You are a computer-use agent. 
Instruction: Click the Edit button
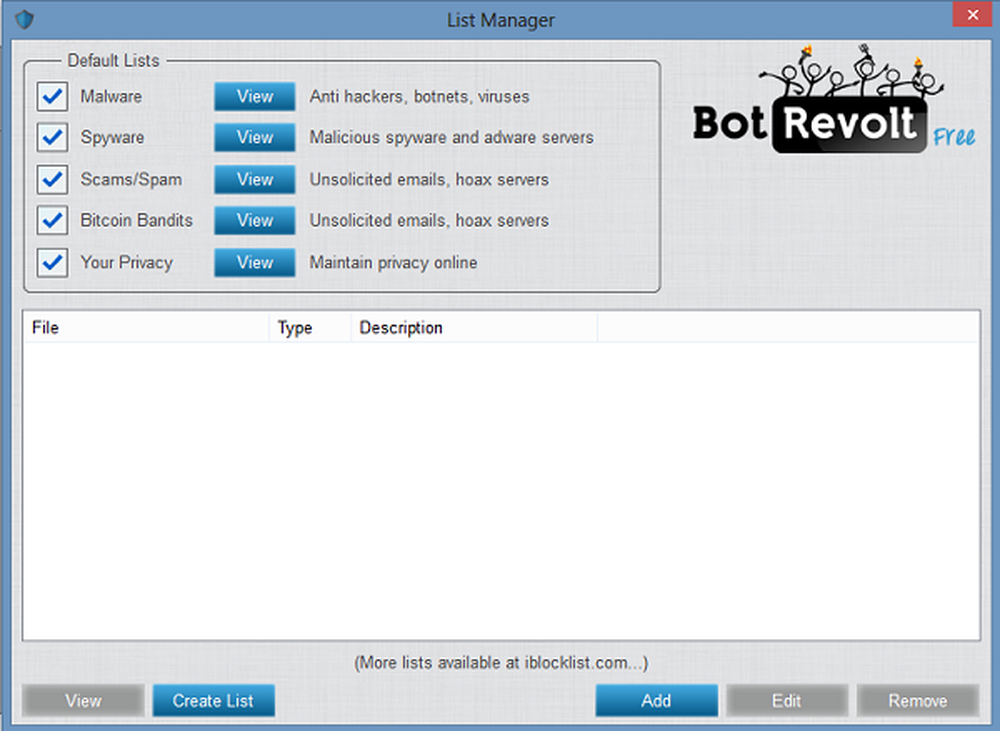787,701
